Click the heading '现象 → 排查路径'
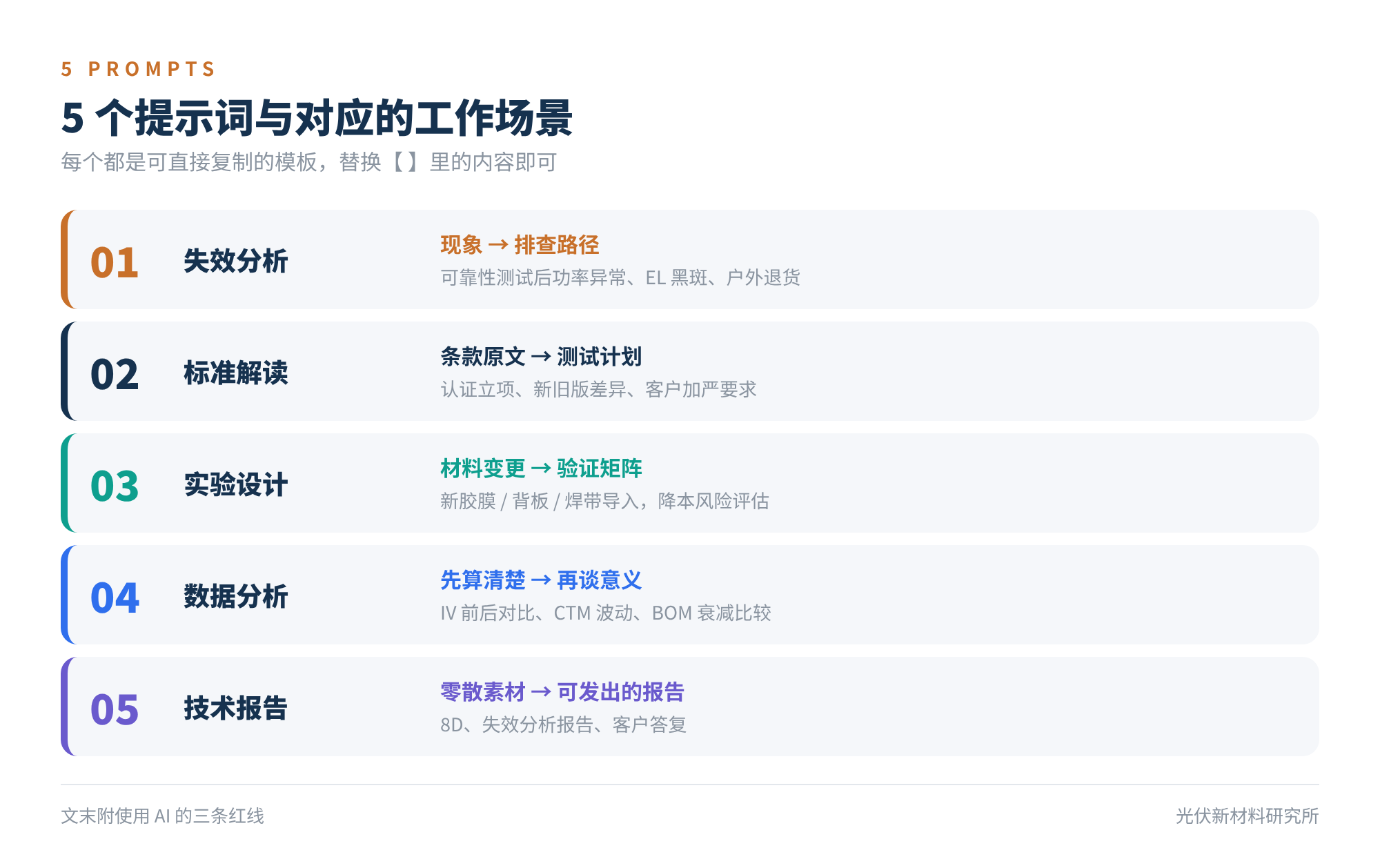This screenshot has height=868, width=1380. [x=520, y=245]
